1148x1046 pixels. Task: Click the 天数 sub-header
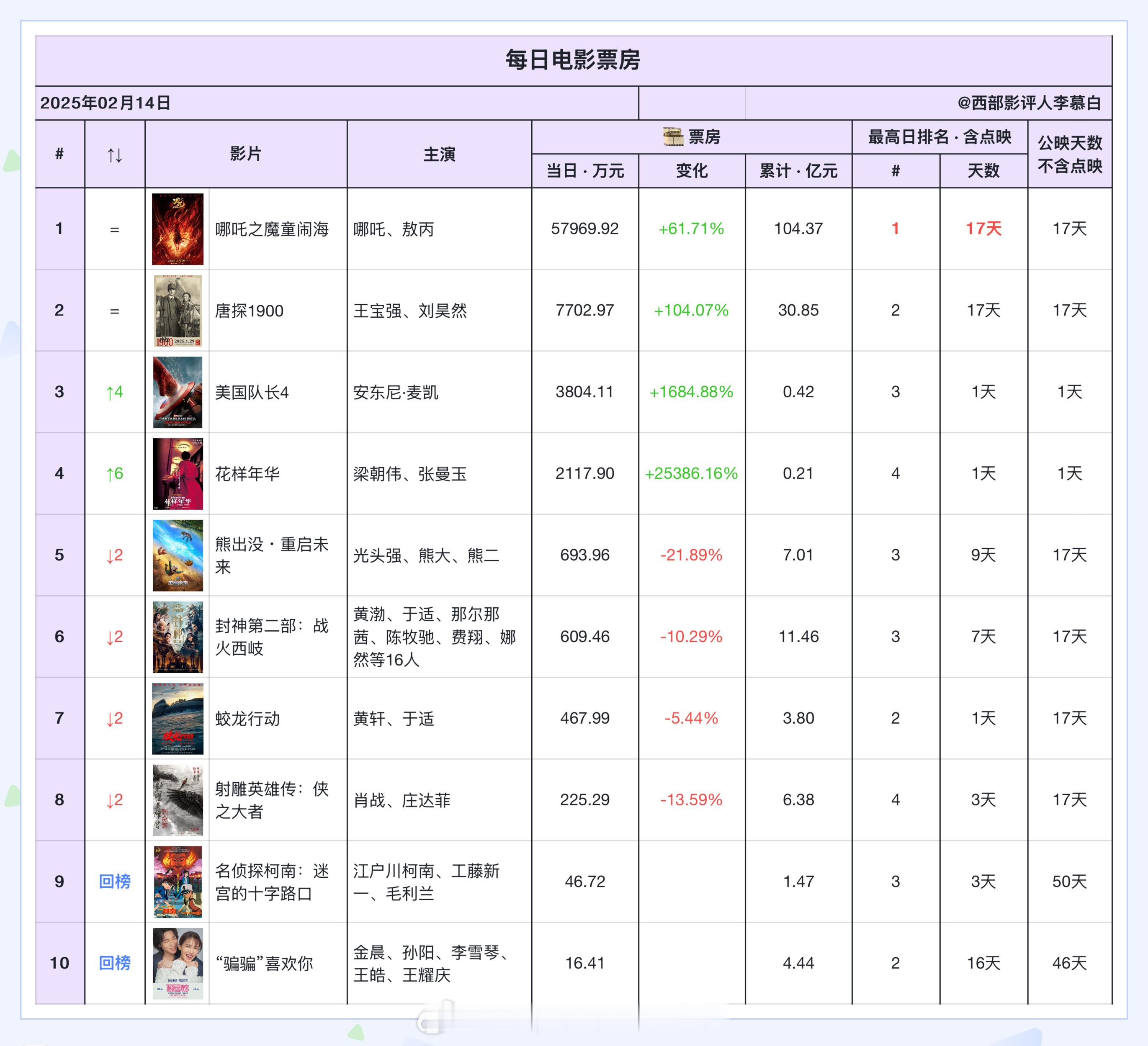point(983,171)
